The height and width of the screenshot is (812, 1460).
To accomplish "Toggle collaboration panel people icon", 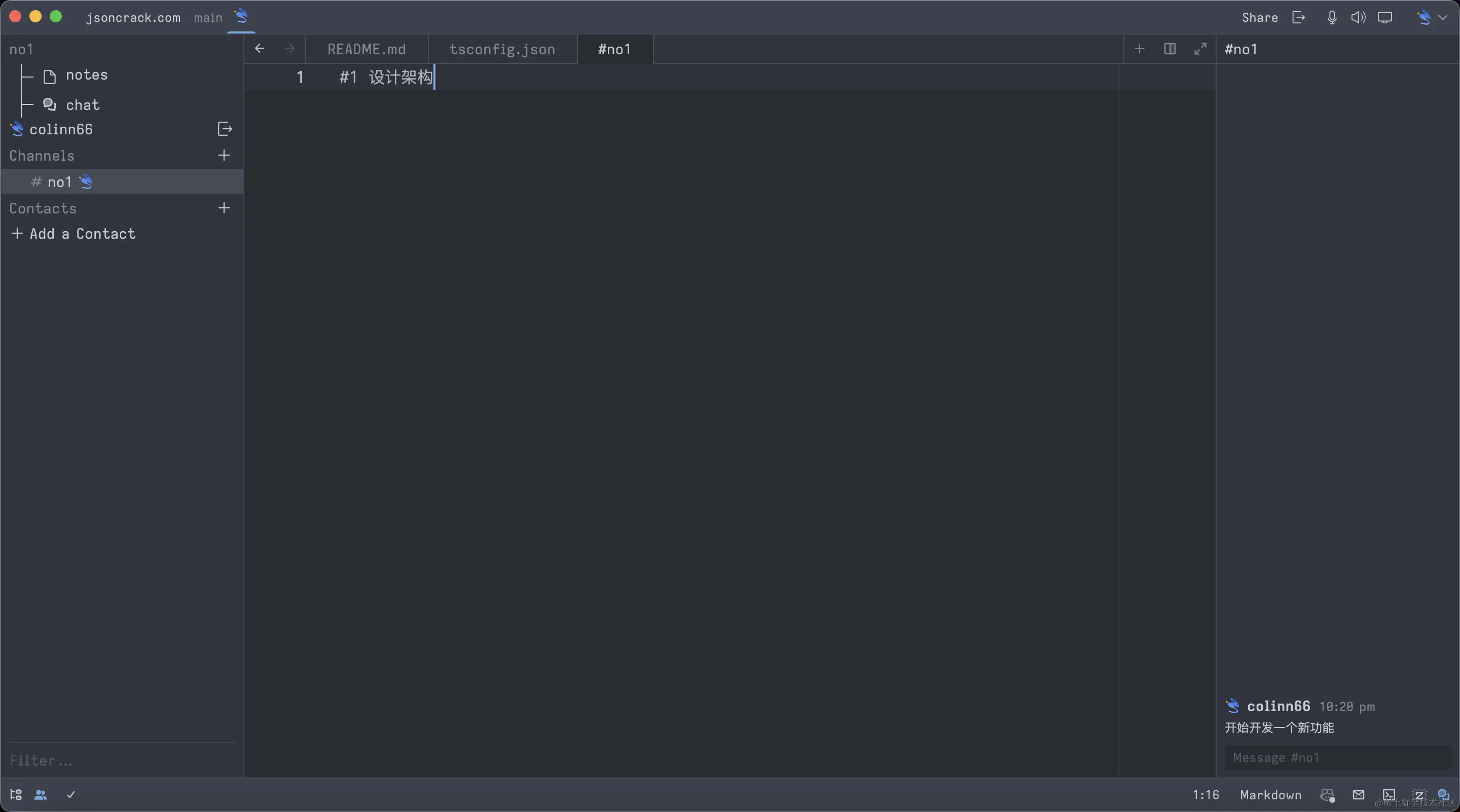I will click(x=40, y=794).
